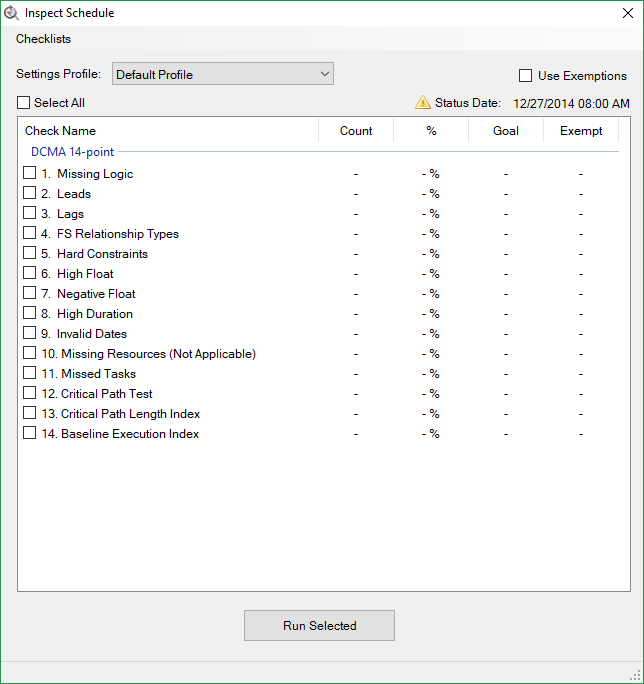
Task: Close the Inspect Schedule window
Action: click(x=627, y=13)
